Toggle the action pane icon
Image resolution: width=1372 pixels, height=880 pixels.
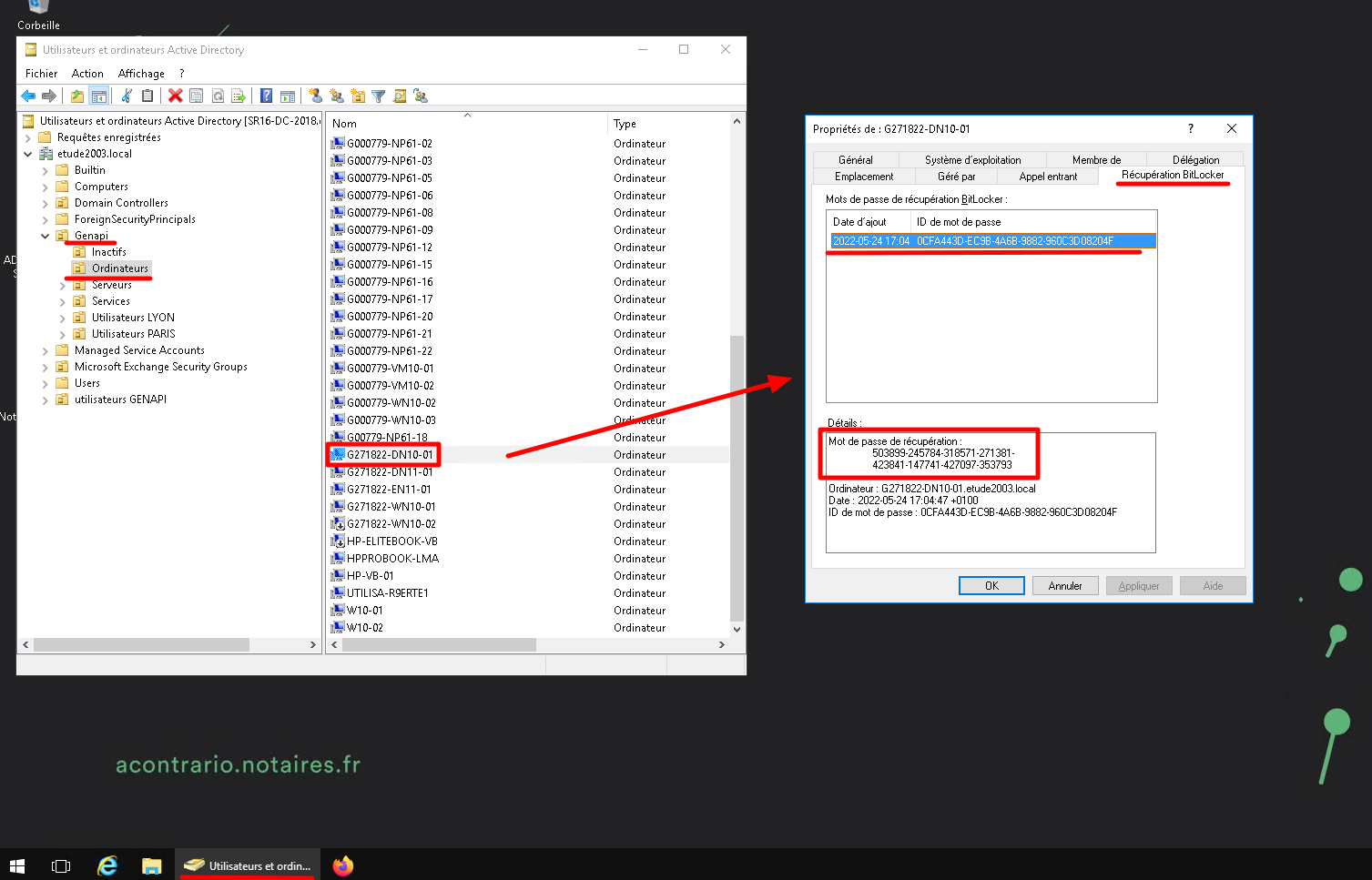click(288, 96)
